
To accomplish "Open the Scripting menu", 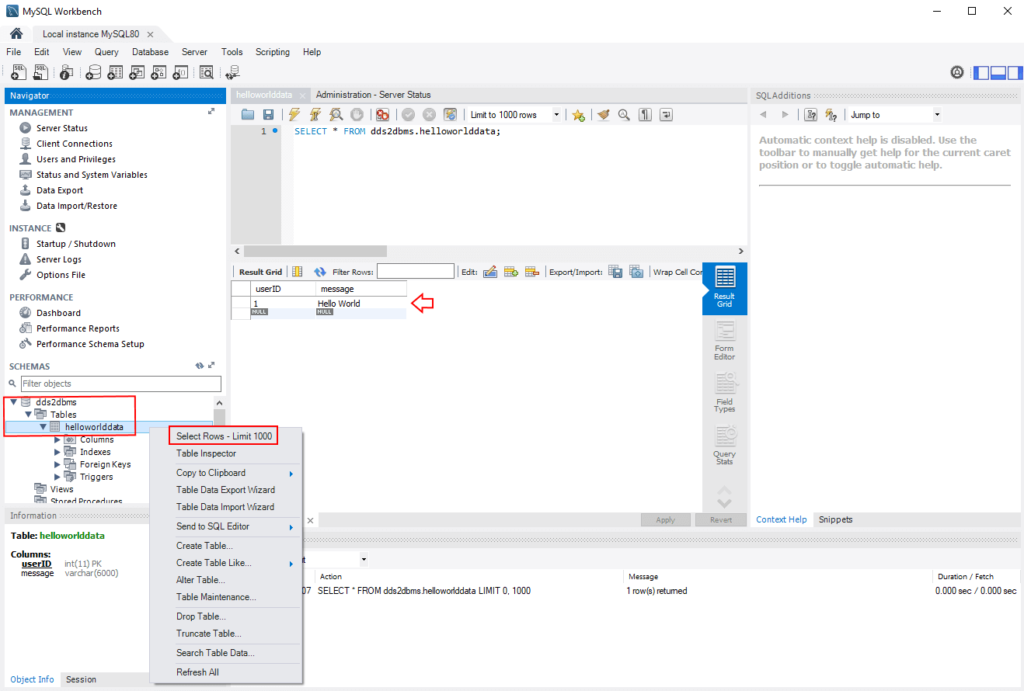I will (x=272, y=52).
